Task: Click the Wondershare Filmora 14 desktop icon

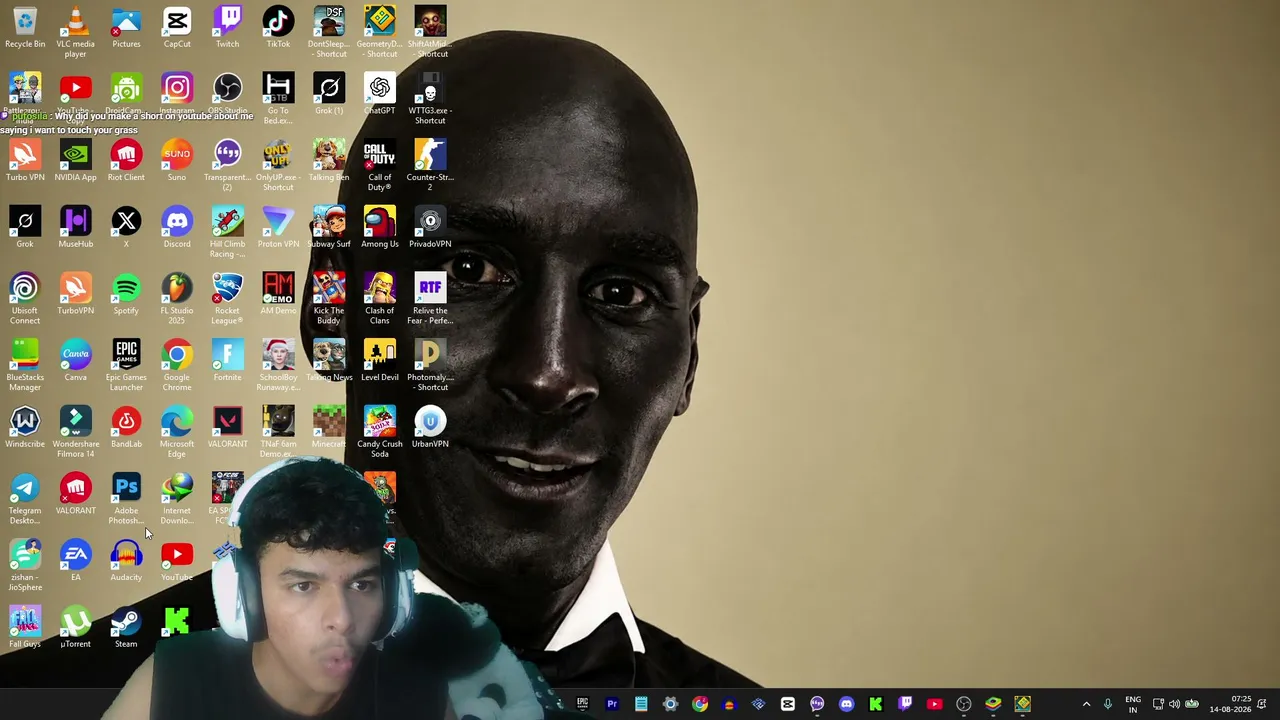Action: [75, 432]
